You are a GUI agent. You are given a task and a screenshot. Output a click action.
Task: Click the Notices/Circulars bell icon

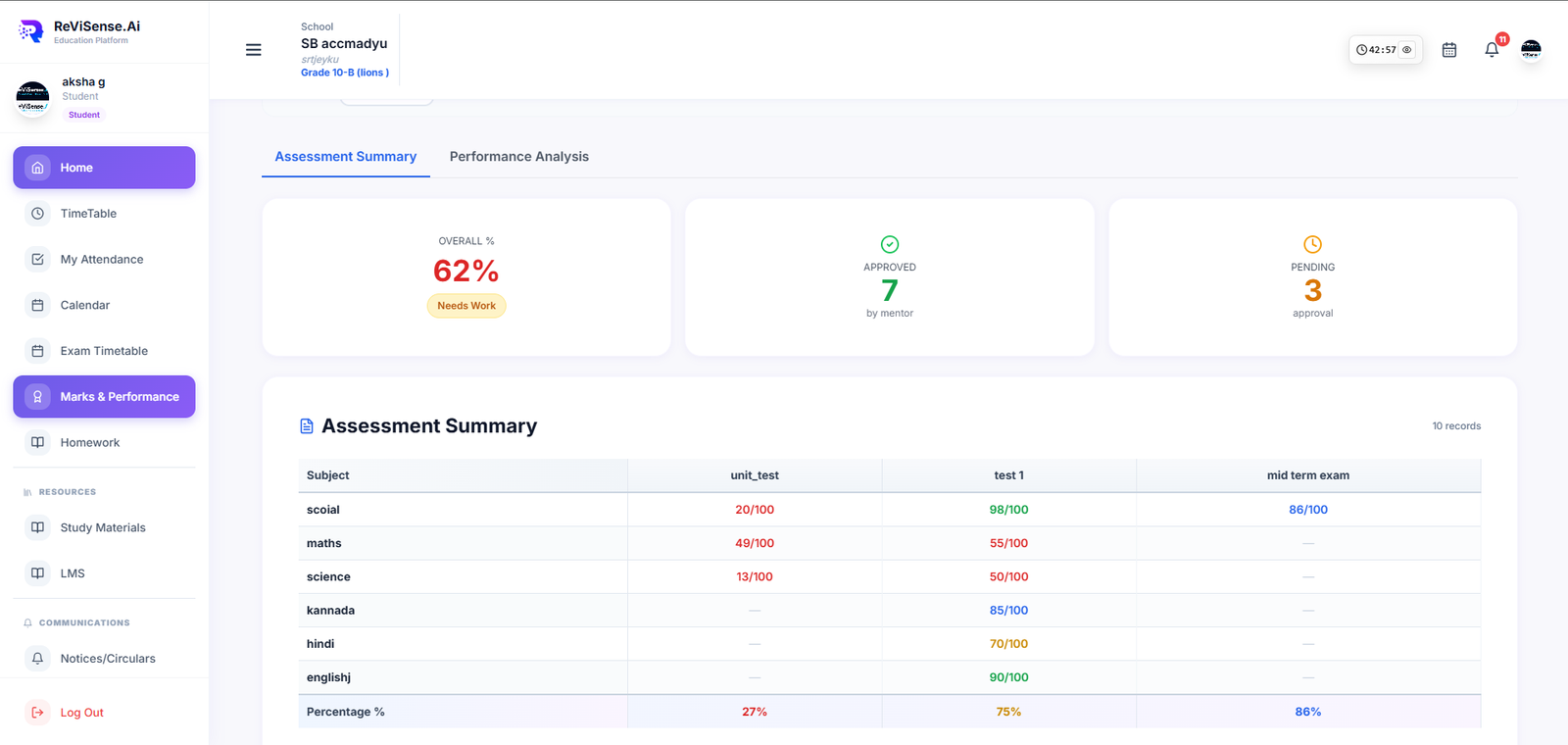click(x=37, y=659)
